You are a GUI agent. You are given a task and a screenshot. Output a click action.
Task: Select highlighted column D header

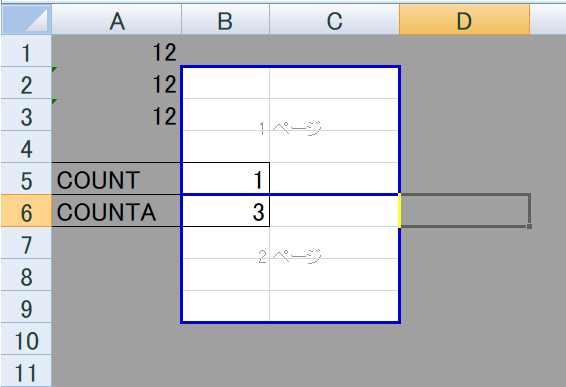click(464, 19)
